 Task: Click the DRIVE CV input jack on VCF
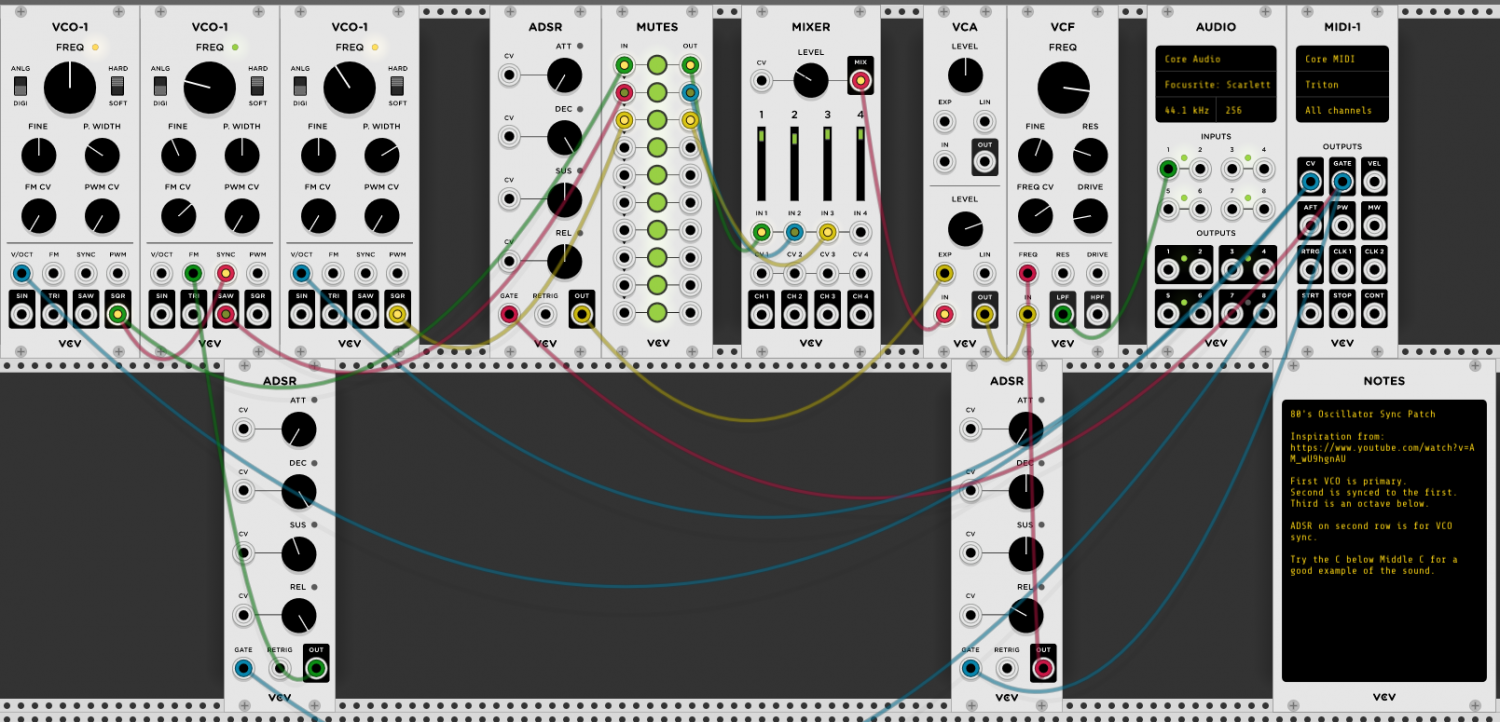click(1098, 273)
